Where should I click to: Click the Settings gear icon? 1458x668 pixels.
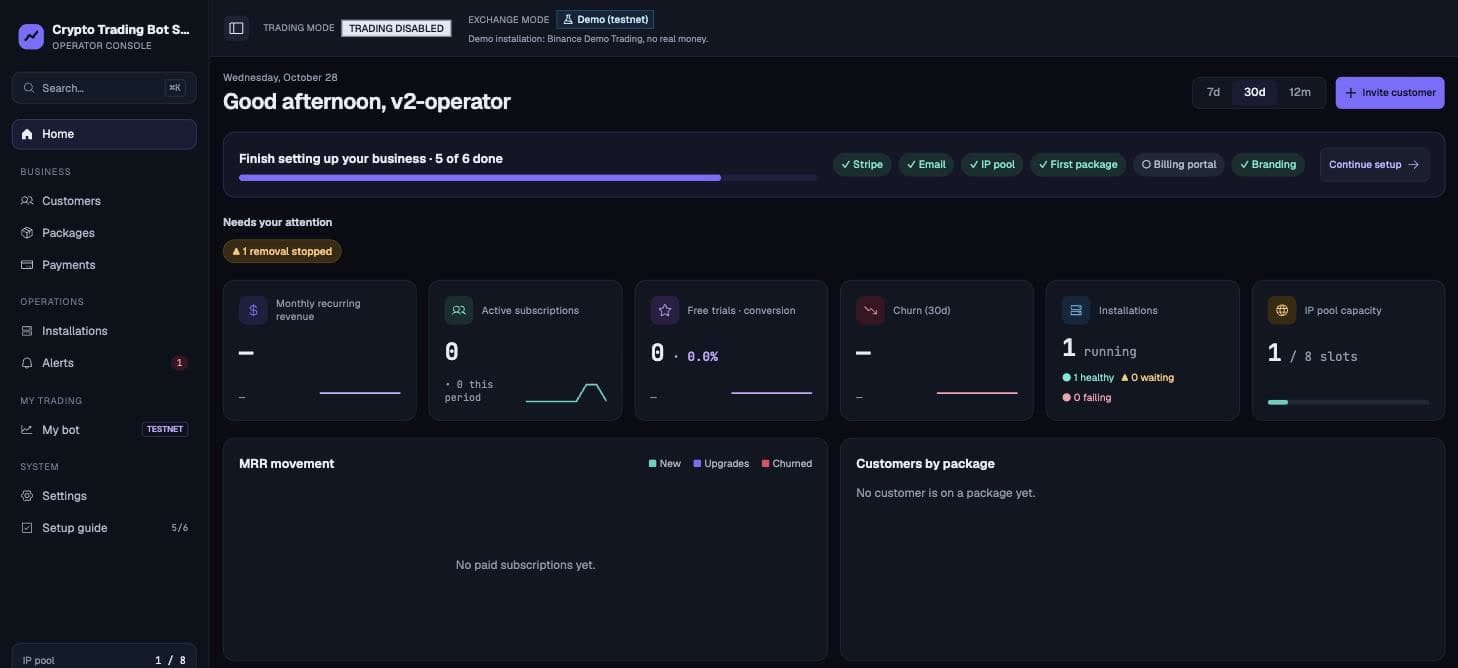27,496
